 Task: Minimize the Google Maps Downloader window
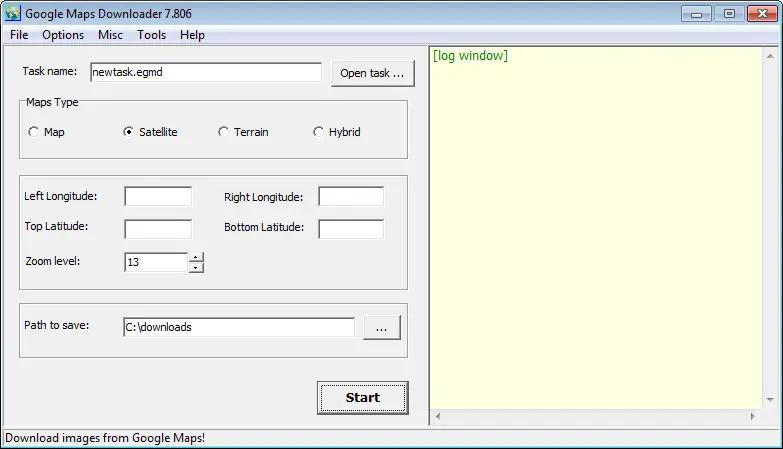(696, 13)
